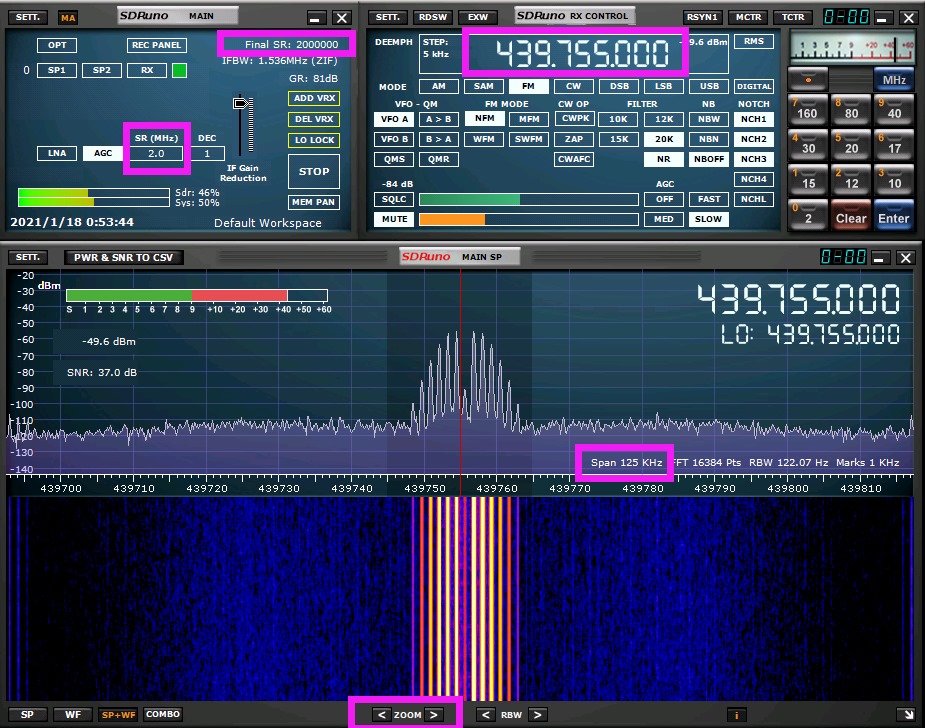The height and width of the screenshot is (728, 925).
Task: Click the RSYN1 sync icon in RX Control
Action: click(703, 17)
